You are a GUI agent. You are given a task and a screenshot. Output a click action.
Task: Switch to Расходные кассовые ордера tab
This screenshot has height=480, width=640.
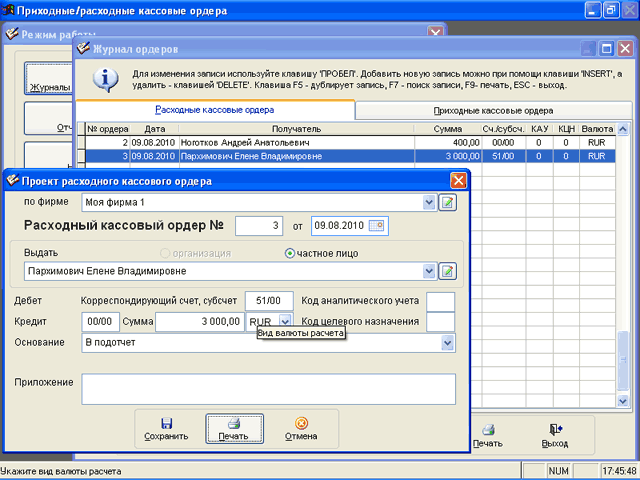click(215, 110)
